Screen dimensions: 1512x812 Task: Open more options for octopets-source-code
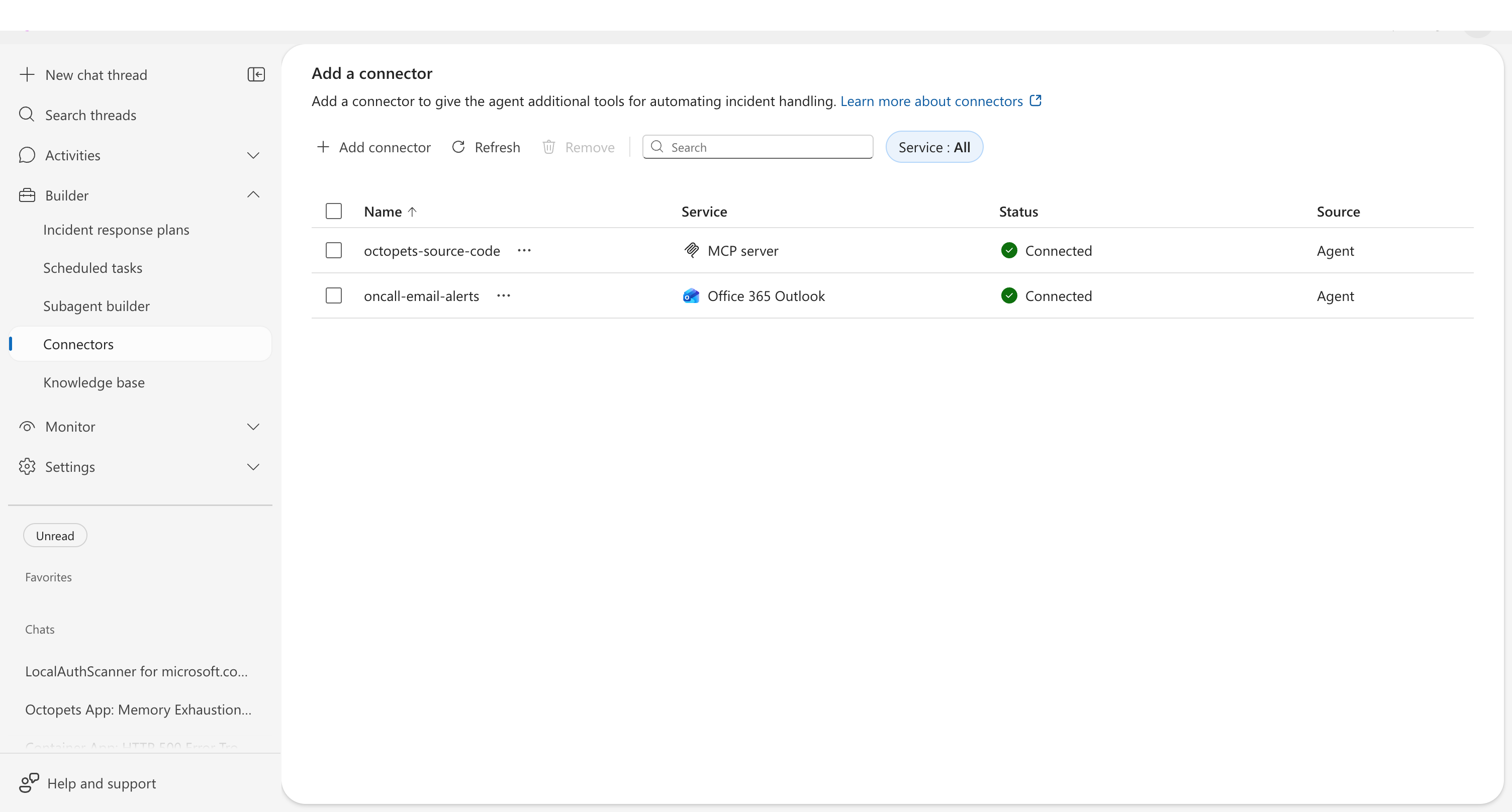524,251
